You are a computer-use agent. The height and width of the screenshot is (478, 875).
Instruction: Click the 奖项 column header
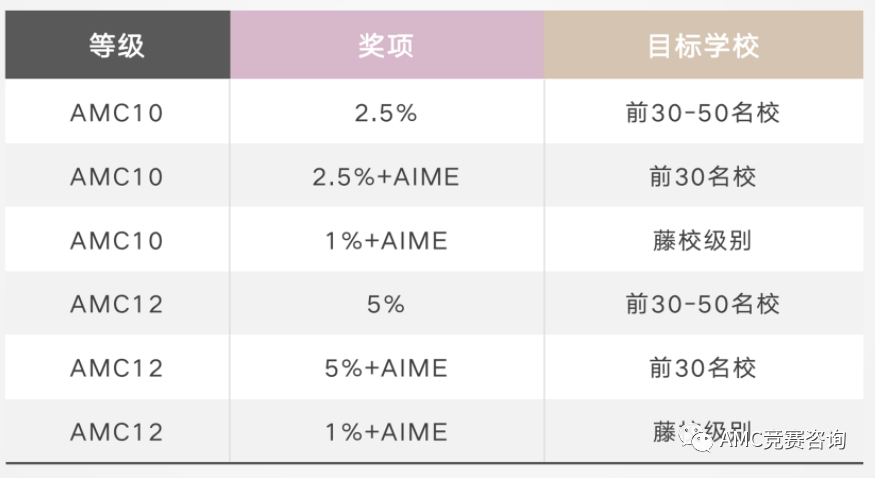[x=387, y=45]
